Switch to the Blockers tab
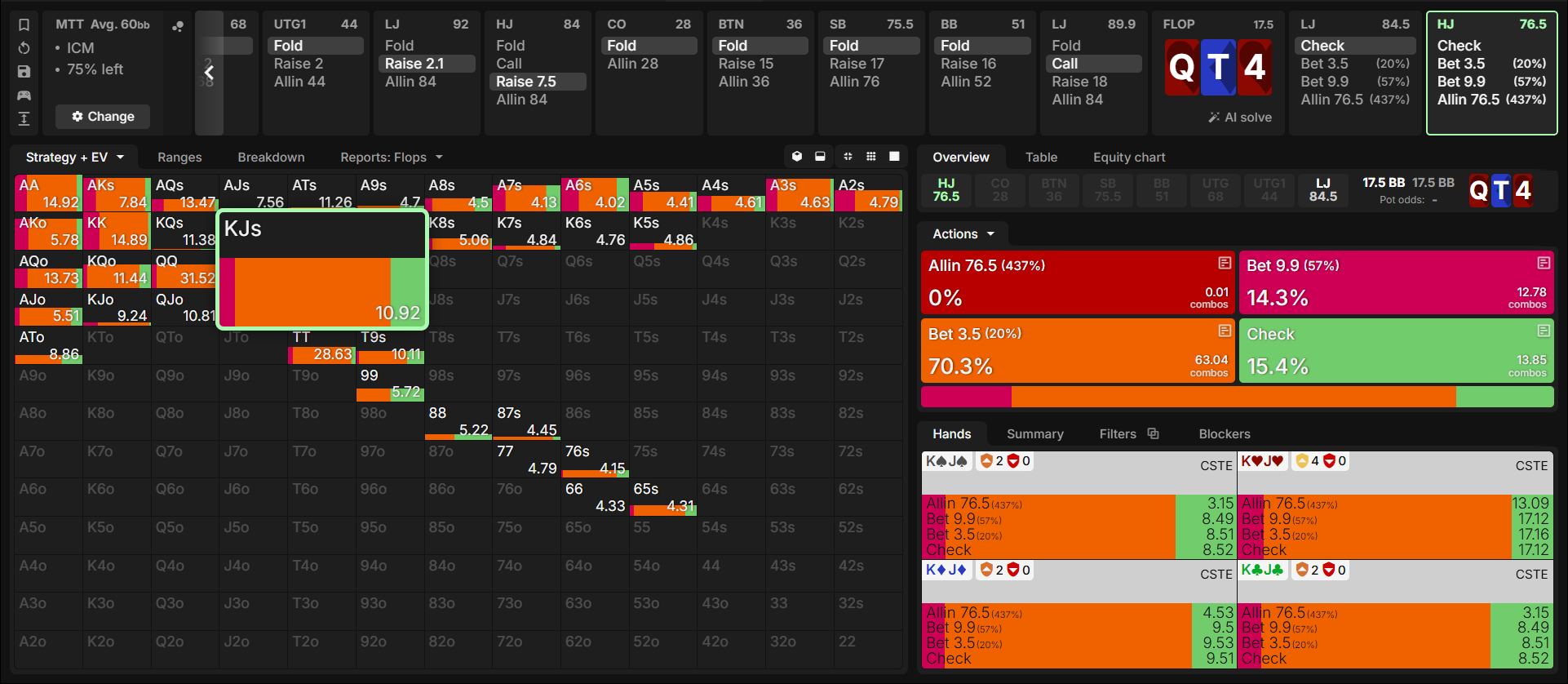Image resolution: width=1568 pixels, height=684 pixels. [1224, 433]
